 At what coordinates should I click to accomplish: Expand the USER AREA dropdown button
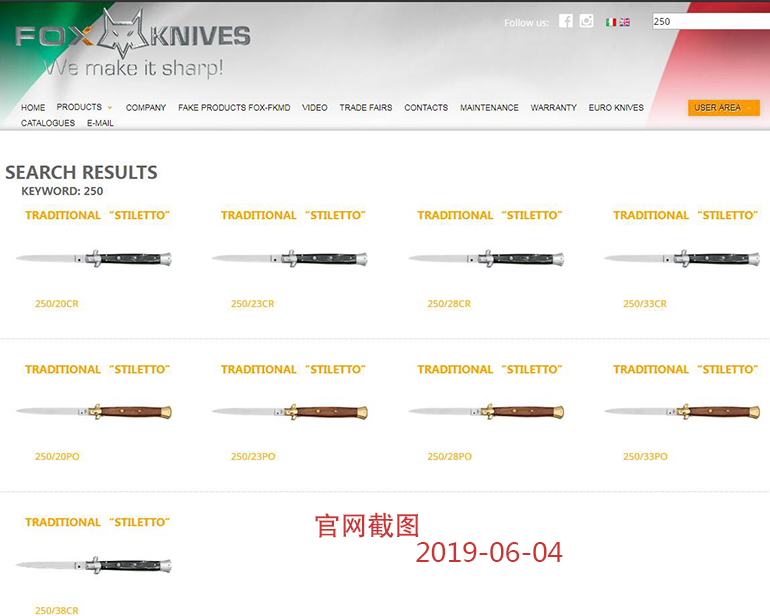pos(724,108)
